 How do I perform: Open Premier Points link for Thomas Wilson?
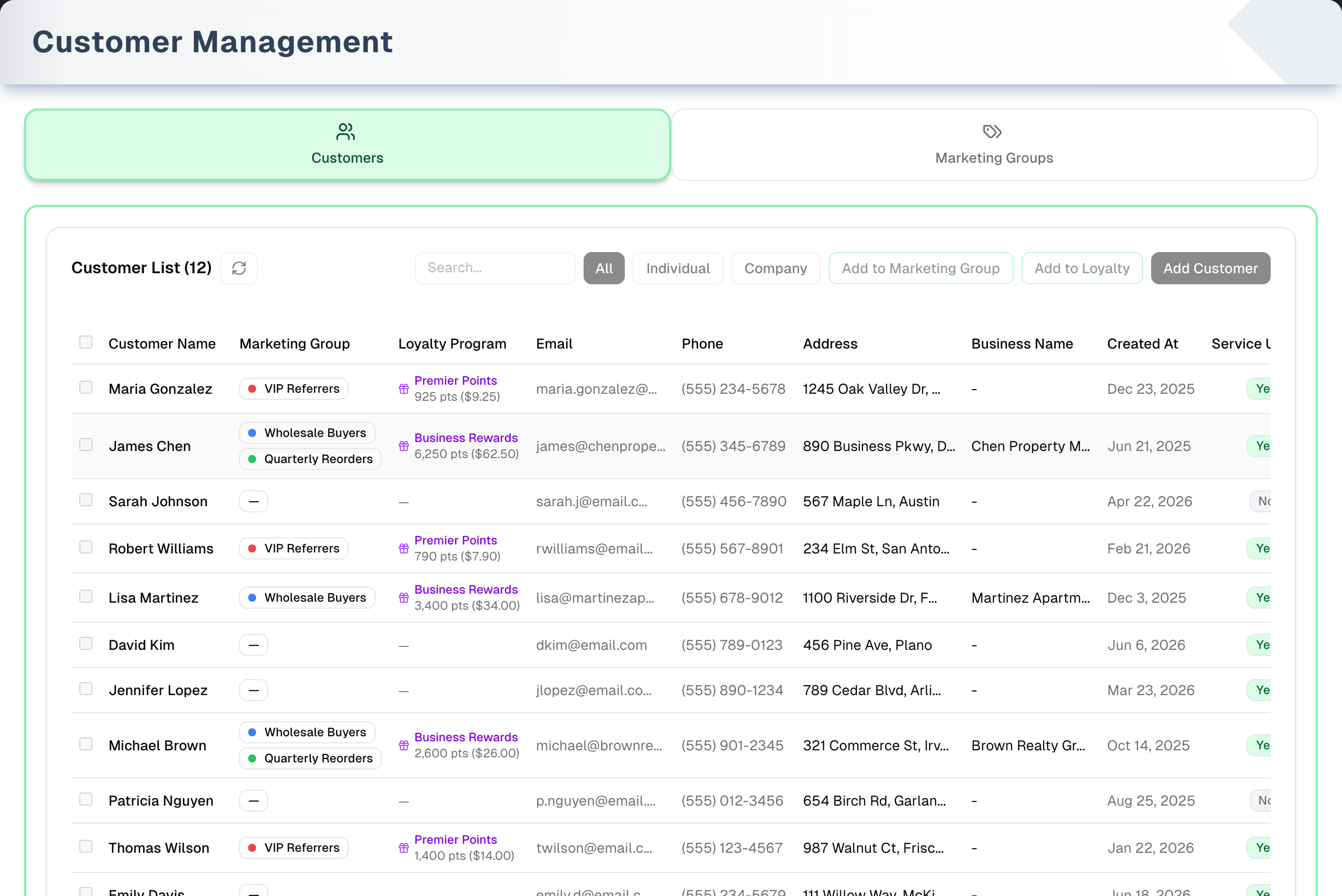coord(456,840)
